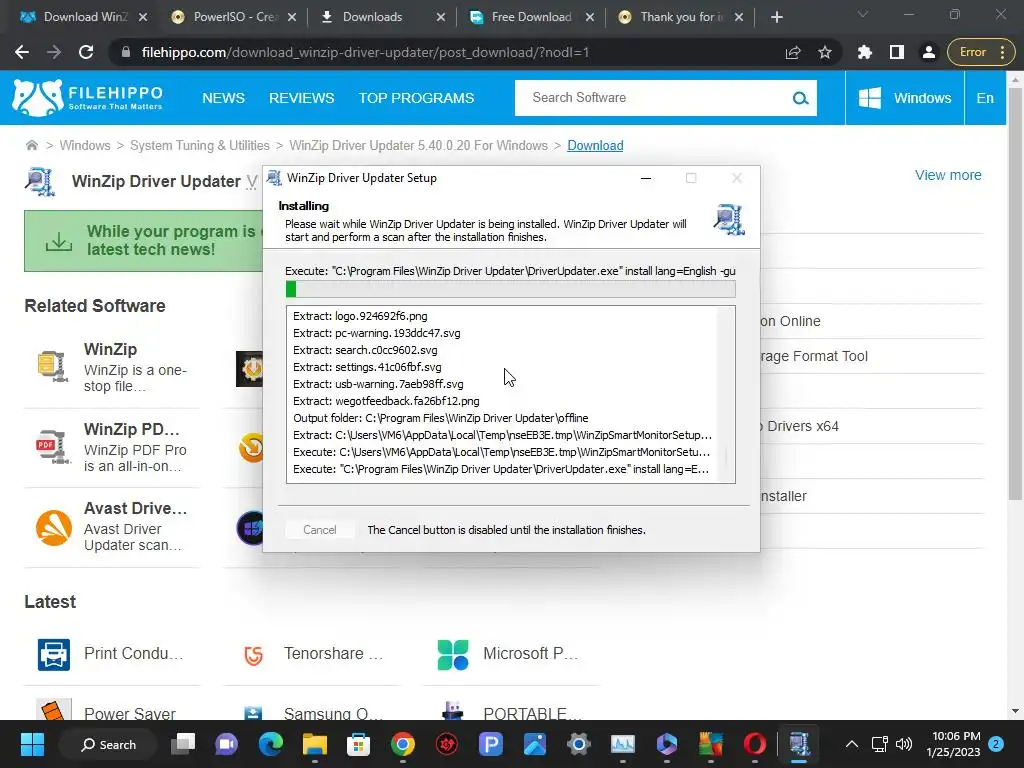Select the 'Extract: wegotfeedback.fa26bf12.png' log line
1024x768 pixels.
[386, 401]
